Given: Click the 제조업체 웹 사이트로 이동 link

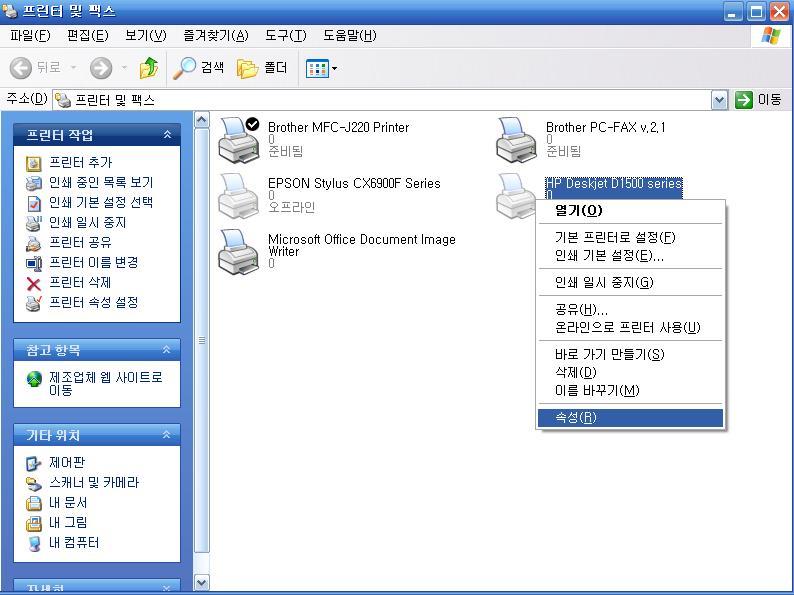Looking at the screenshot, I should [x=106, y=384].
